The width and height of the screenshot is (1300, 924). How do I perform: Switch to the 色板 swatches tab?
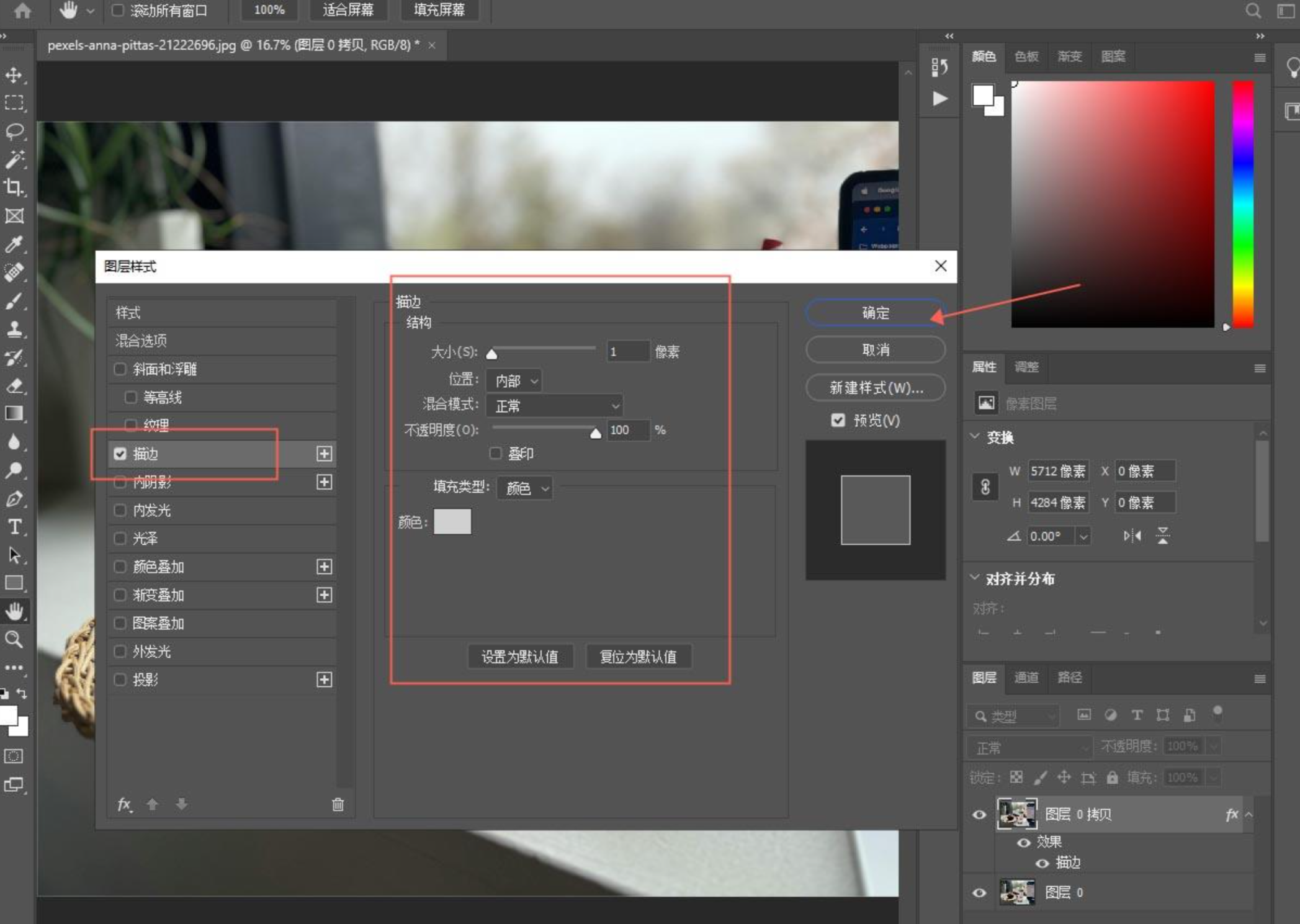tap(1026, 56)
